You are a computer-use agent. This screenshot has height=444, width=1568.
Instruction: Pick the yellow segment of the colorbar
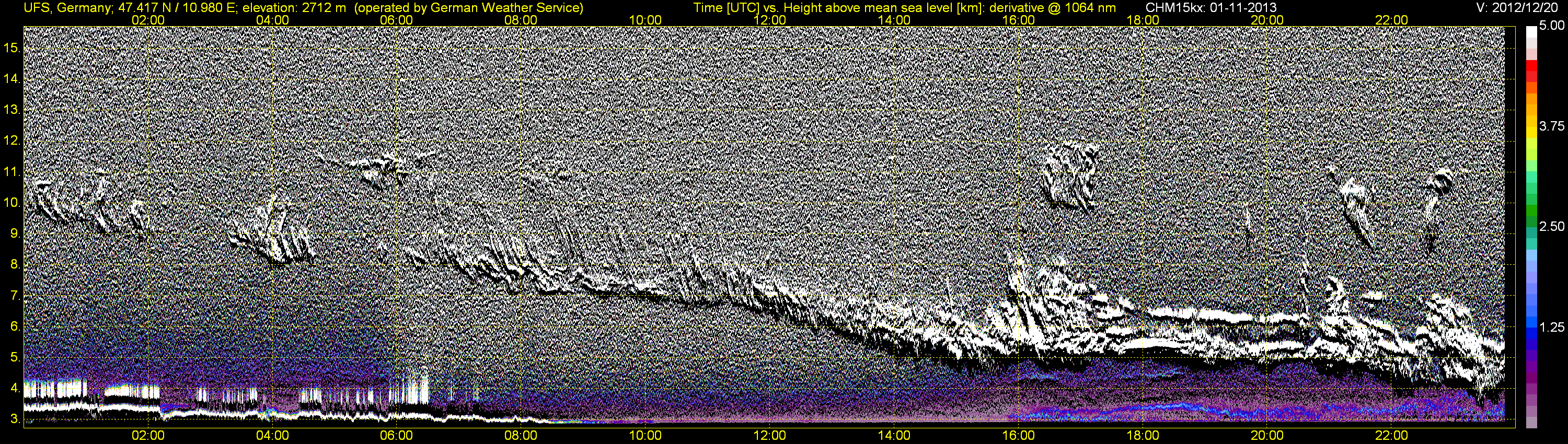(1531, 134)
